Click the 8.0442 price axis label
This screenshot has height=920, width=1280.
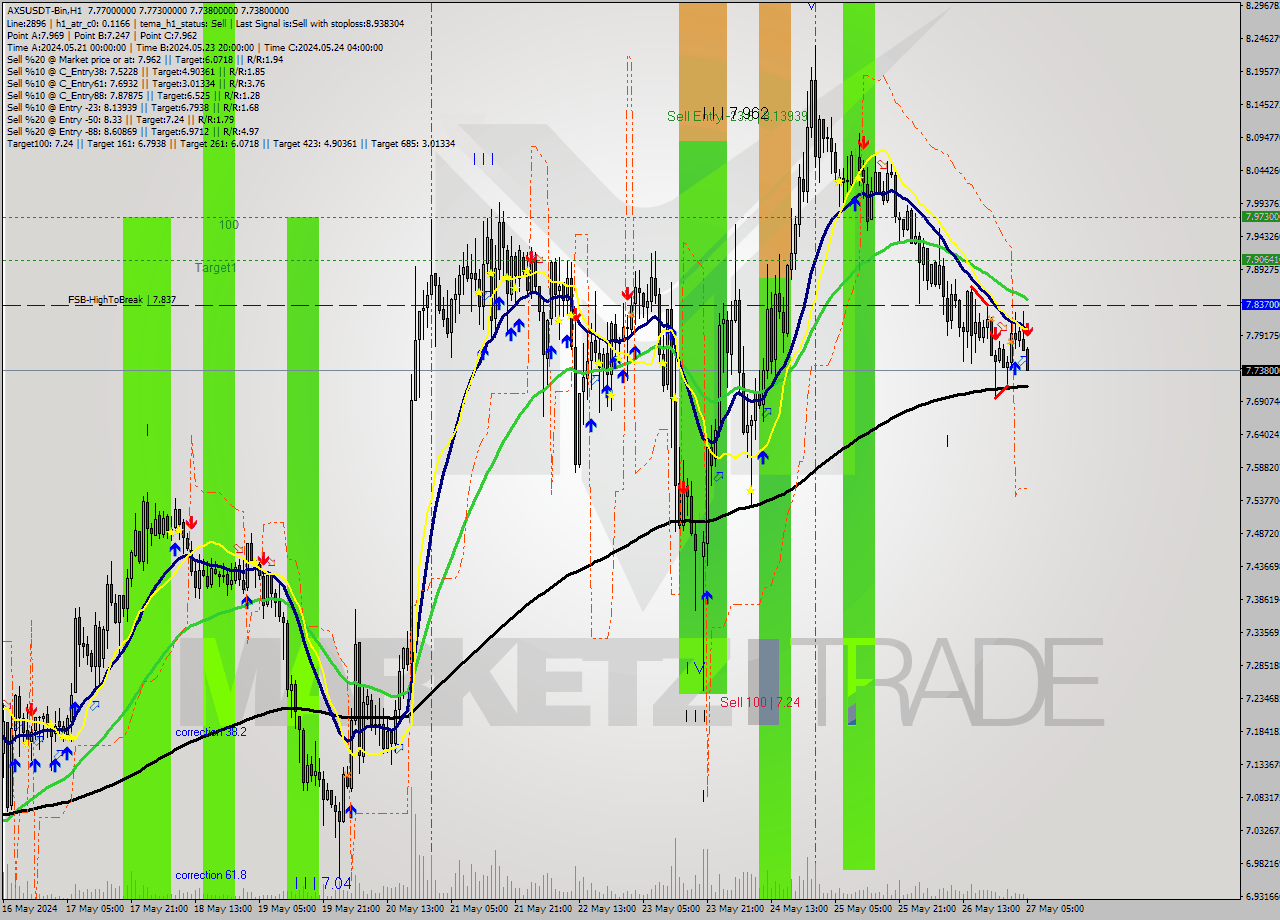pos(1262,171)
